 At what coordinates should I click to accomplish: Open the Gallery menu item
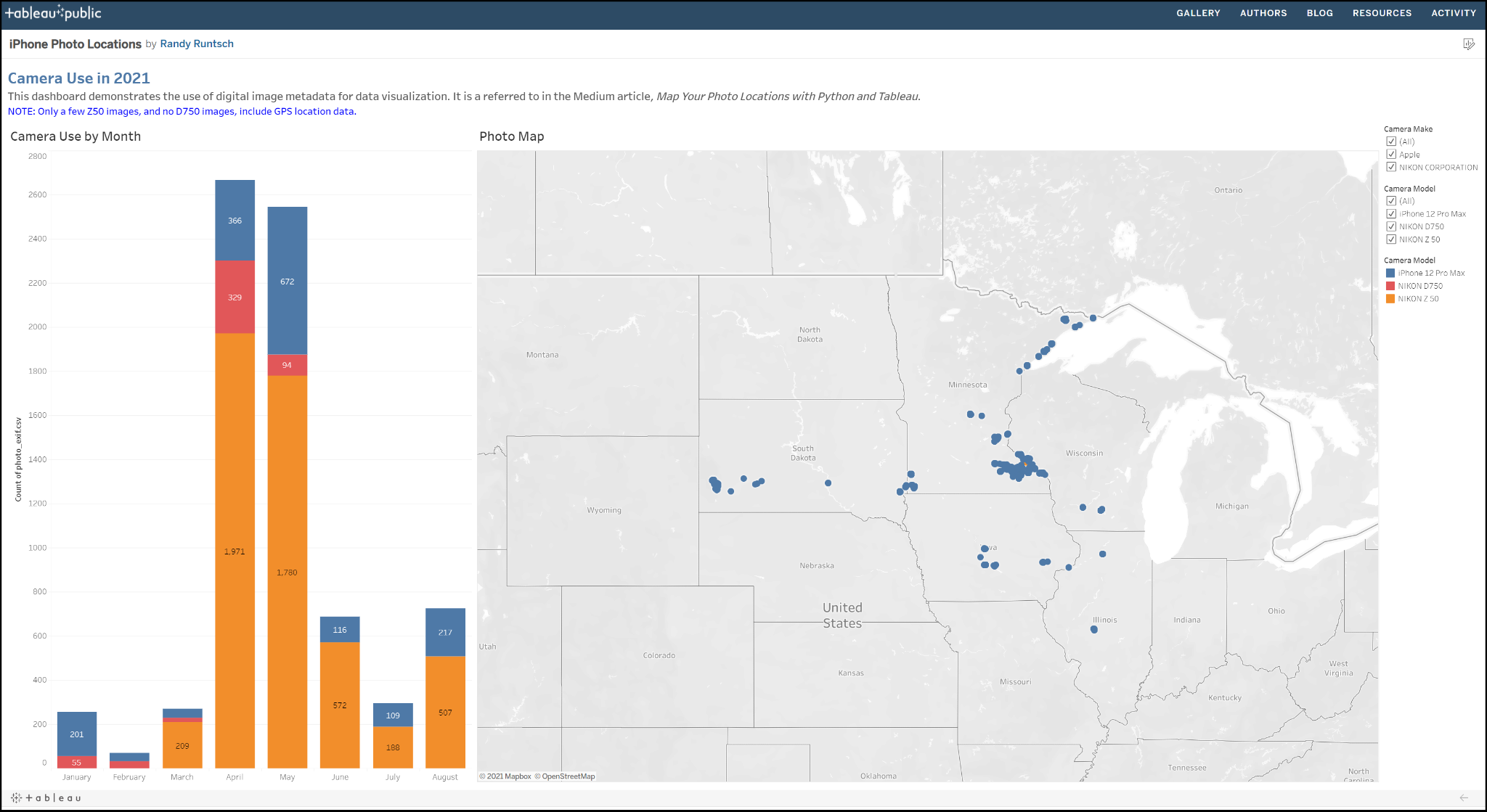coord(1198,13)
